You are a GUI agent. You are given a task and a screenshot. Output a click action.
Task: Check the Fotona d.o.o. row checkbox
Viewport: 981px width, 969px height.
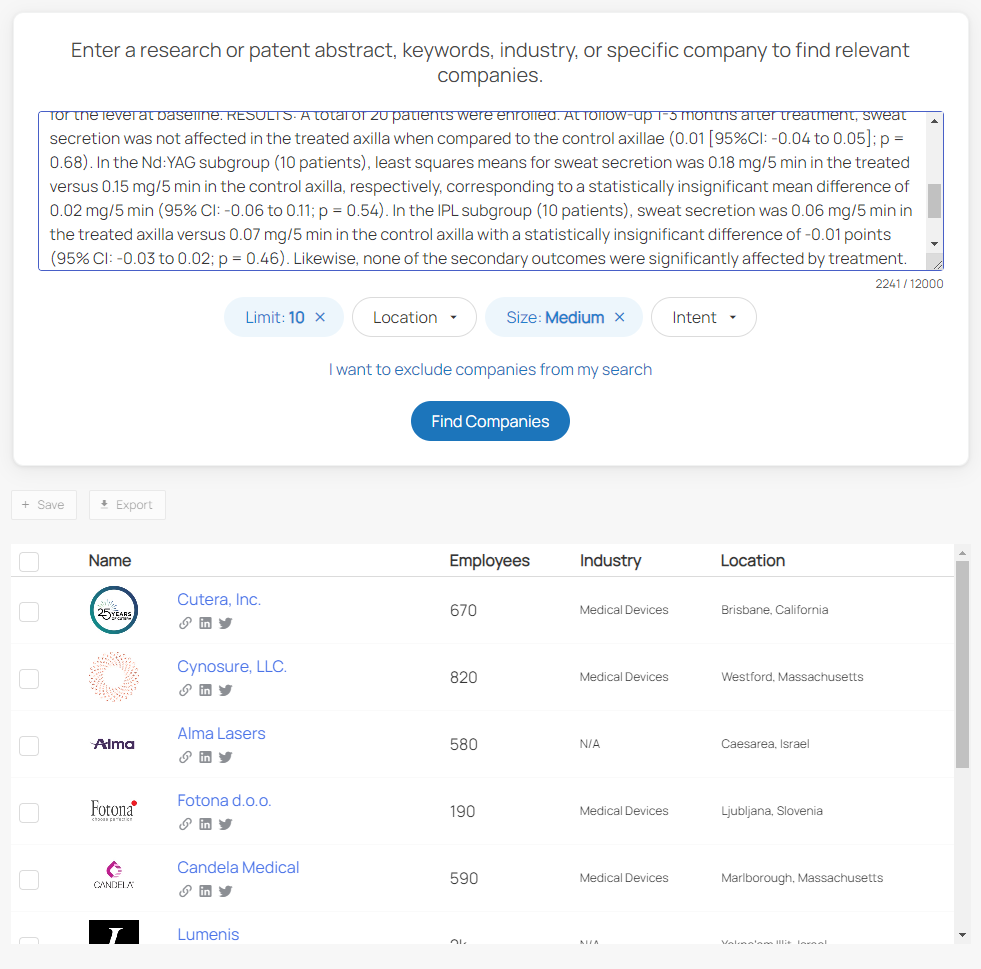pos(29,813)
